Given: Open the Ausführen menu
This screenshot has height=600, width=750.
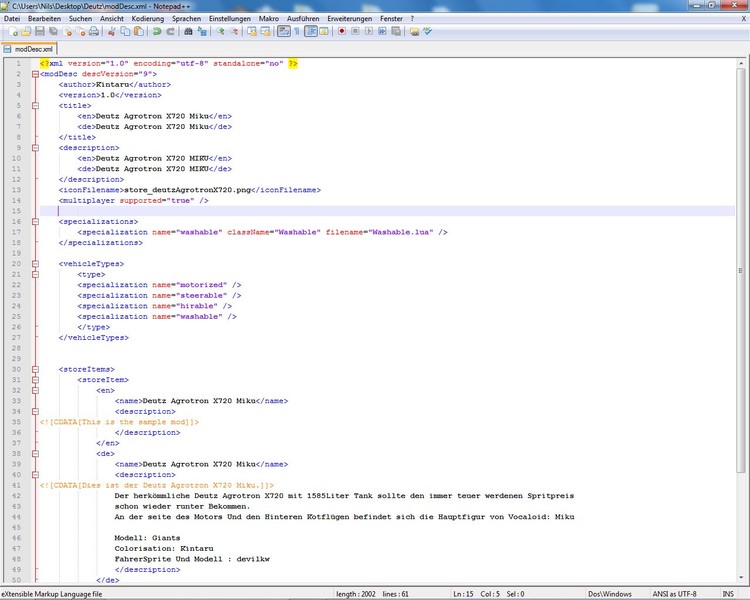Looking at the screenshot, I should pyautogui.click(x=303, y=19).
